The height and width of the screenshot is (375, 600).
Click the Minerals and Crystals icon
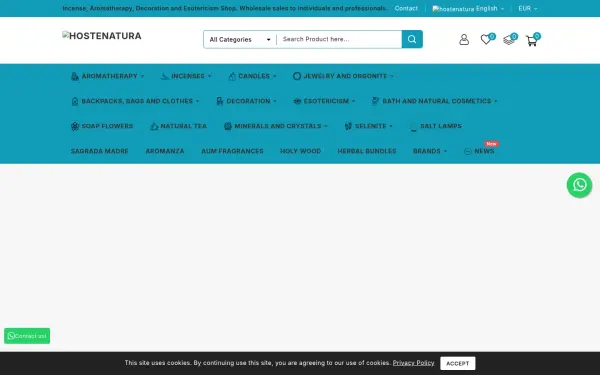[228, 126]
